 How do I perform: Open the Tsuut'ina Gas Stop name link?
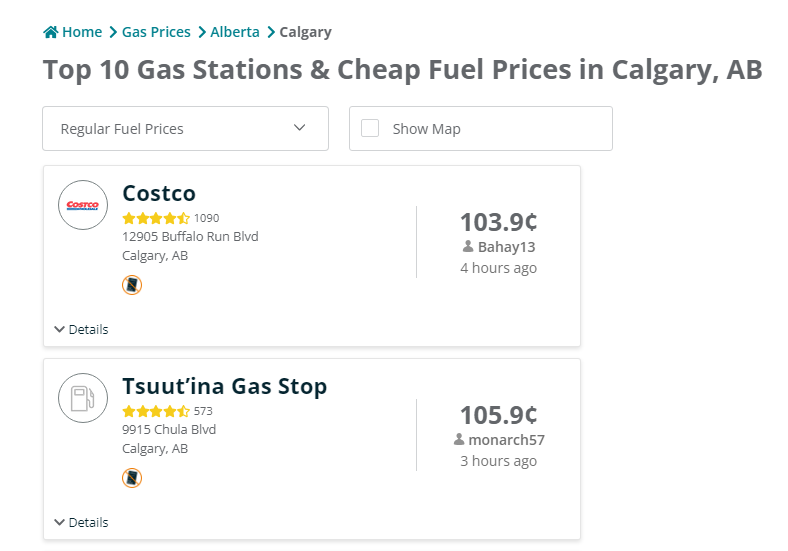(225, 386)
